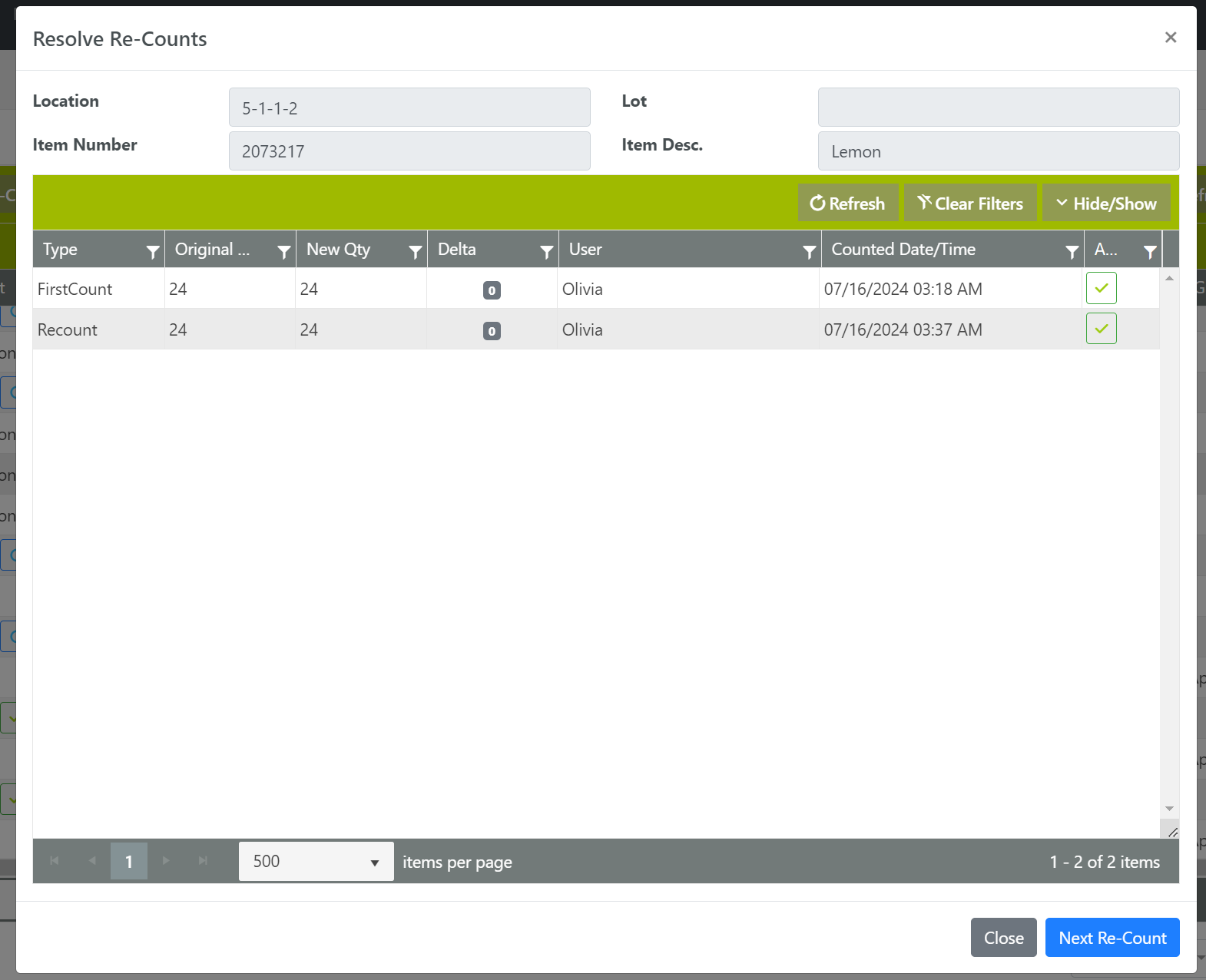Image resolution: width=1206 pixels, height=980 pixels.
Task: Expand the Hide/Show columns dropdown
Action: 1106,204
